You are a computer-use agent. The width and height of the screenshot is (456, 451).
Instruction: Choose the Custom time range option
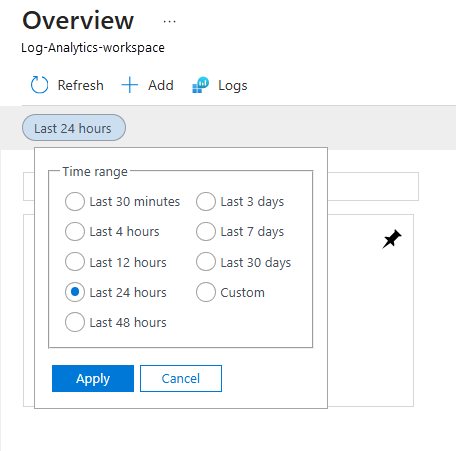(206, 292)
